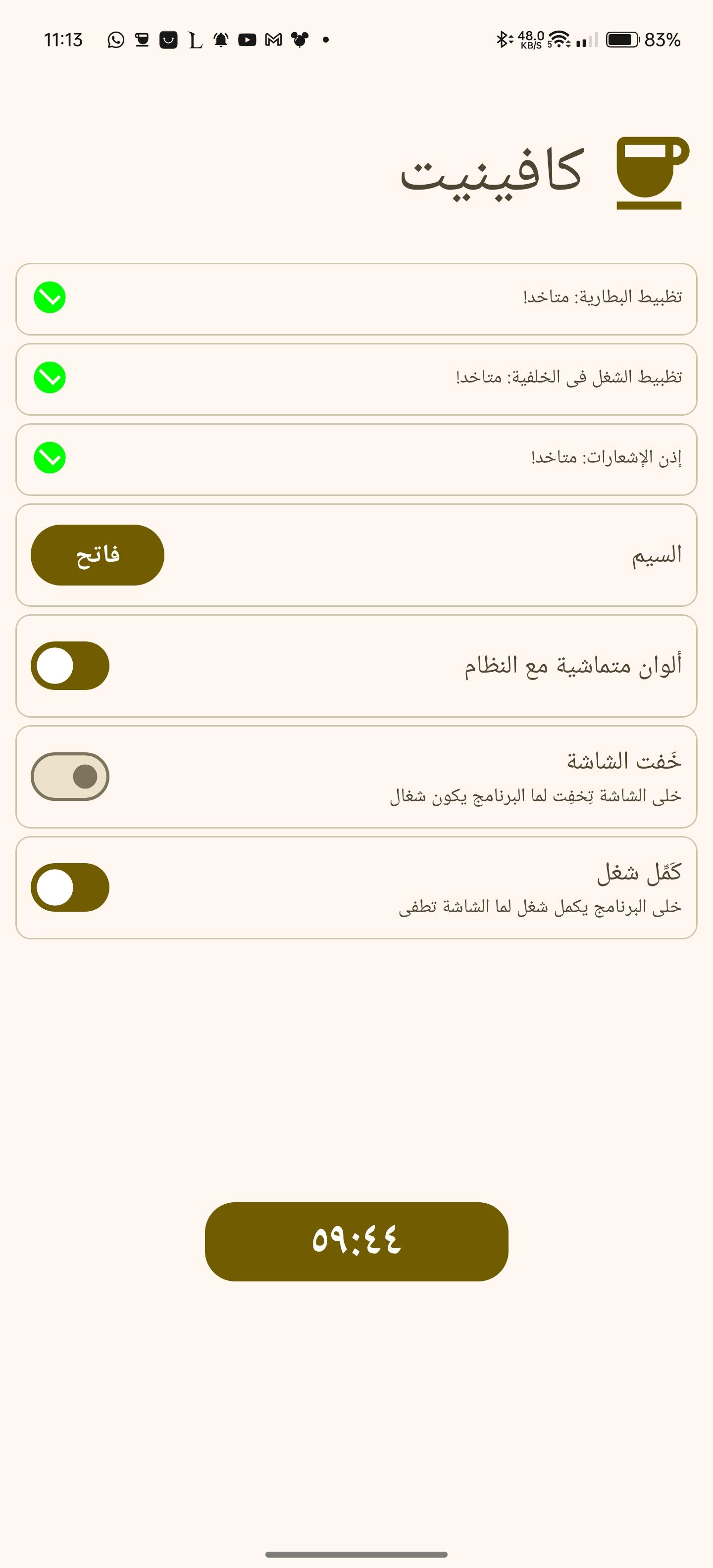Enable the خَفت الشاشة dim screen switch
The width and height of the screenshot is (713, 1568).
click(70, 777)
